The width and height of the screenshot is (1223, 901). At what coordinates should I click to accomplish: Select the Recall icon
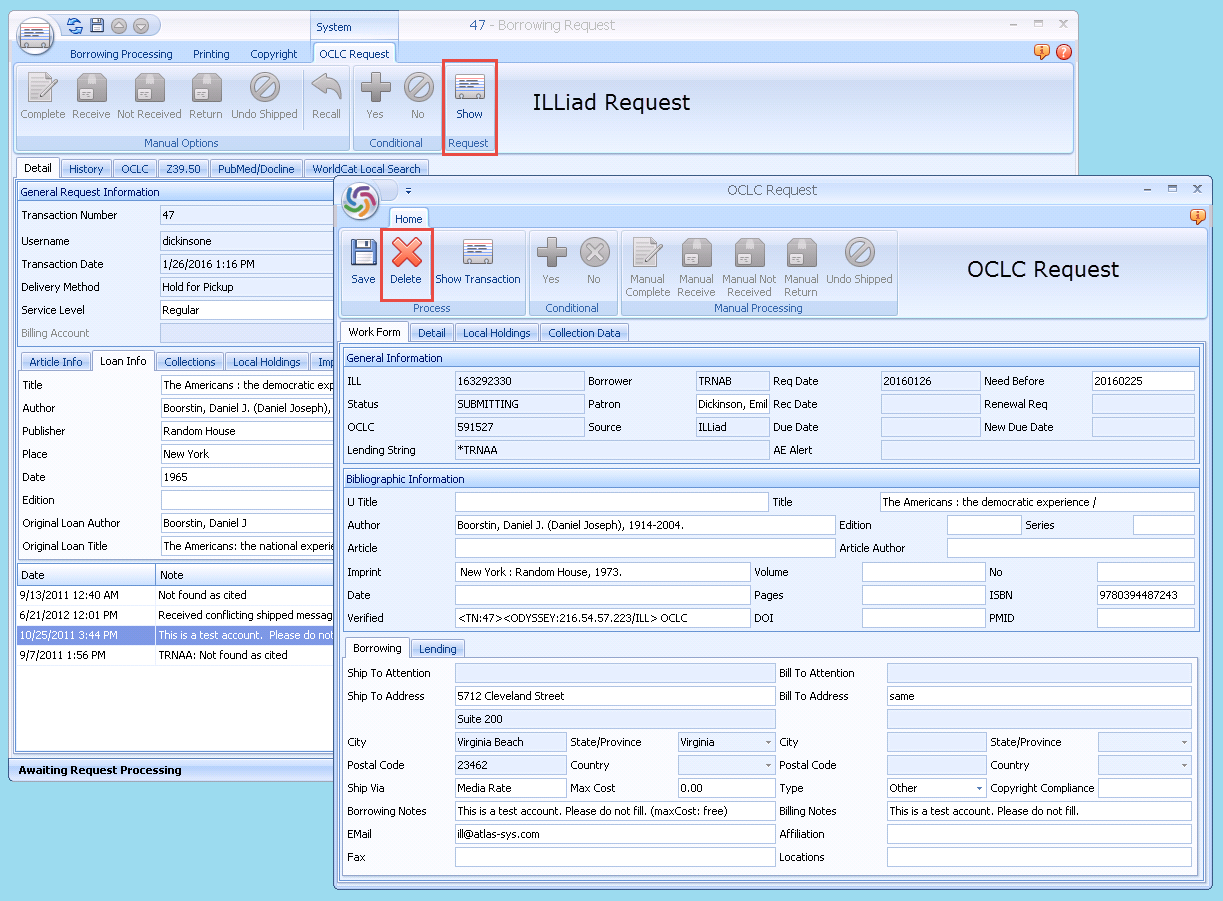pyautogui.click(x=326, y=97)
